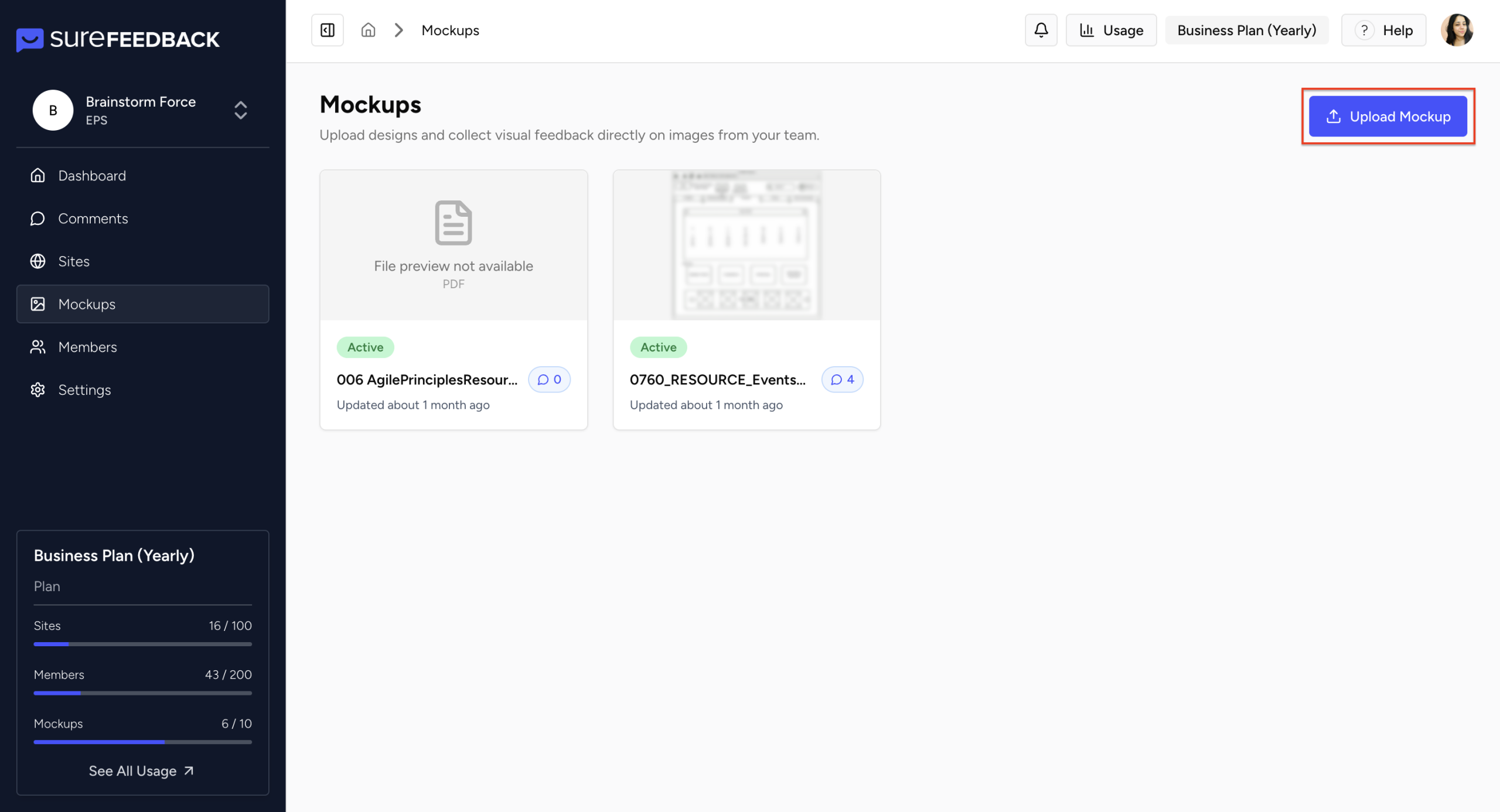Open the Help menu
Viewport: 1500px width, 812px height.
pyautogui.click(x=1384, y=30)
